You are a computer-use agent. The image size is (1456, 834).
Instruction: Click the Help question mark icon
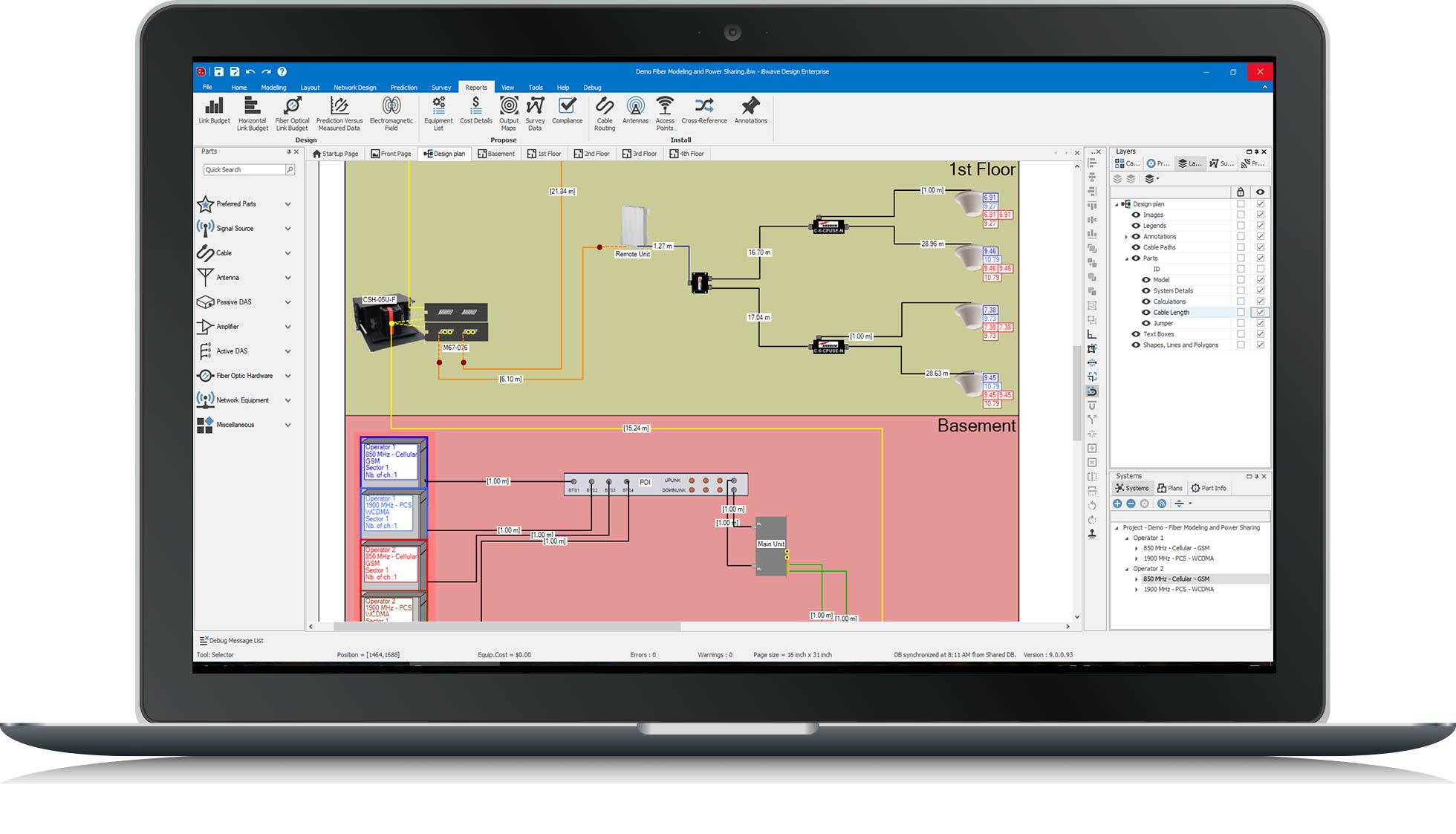tap(282, 72)
